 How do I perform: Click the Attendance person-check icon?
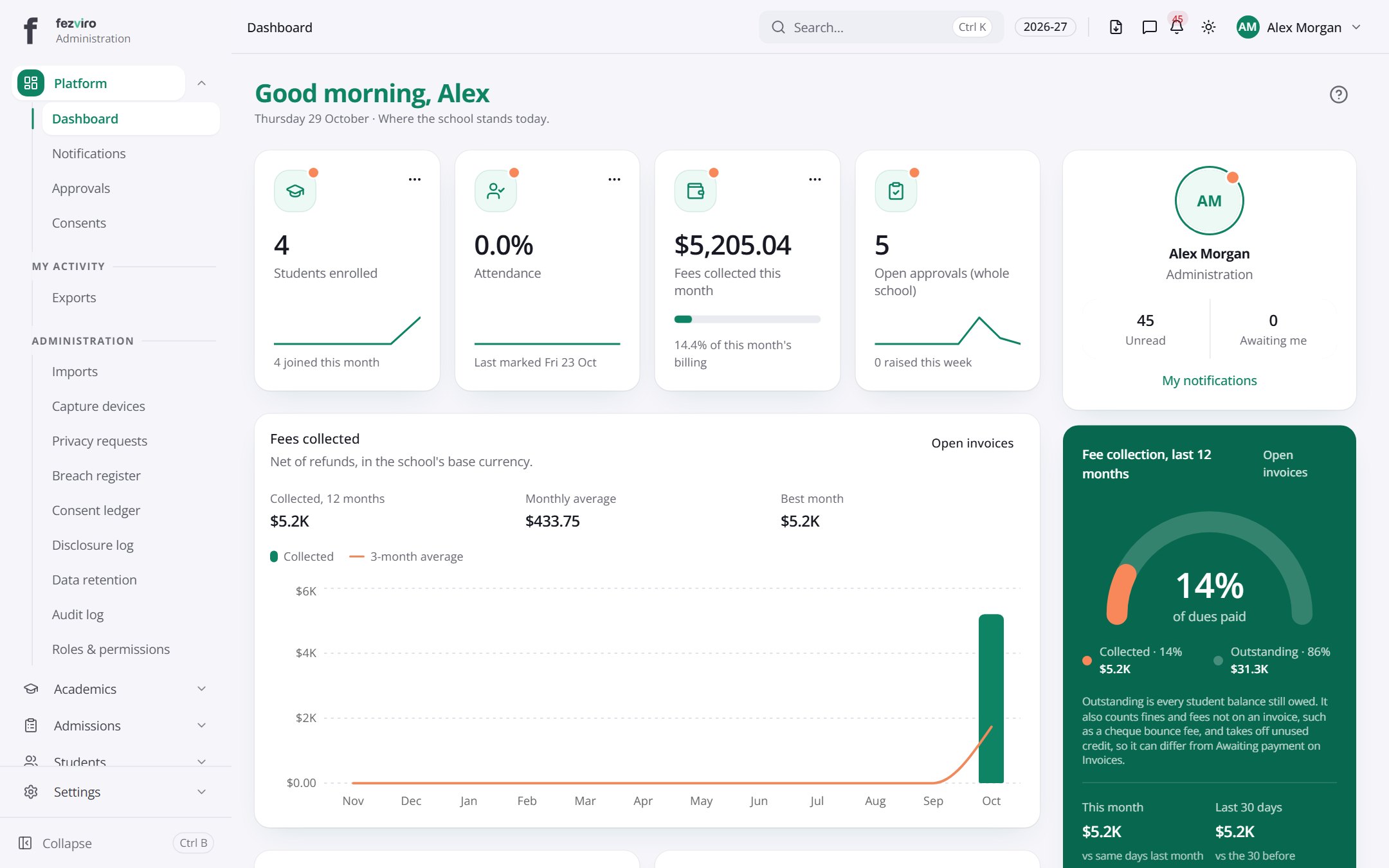pos(495,191)
